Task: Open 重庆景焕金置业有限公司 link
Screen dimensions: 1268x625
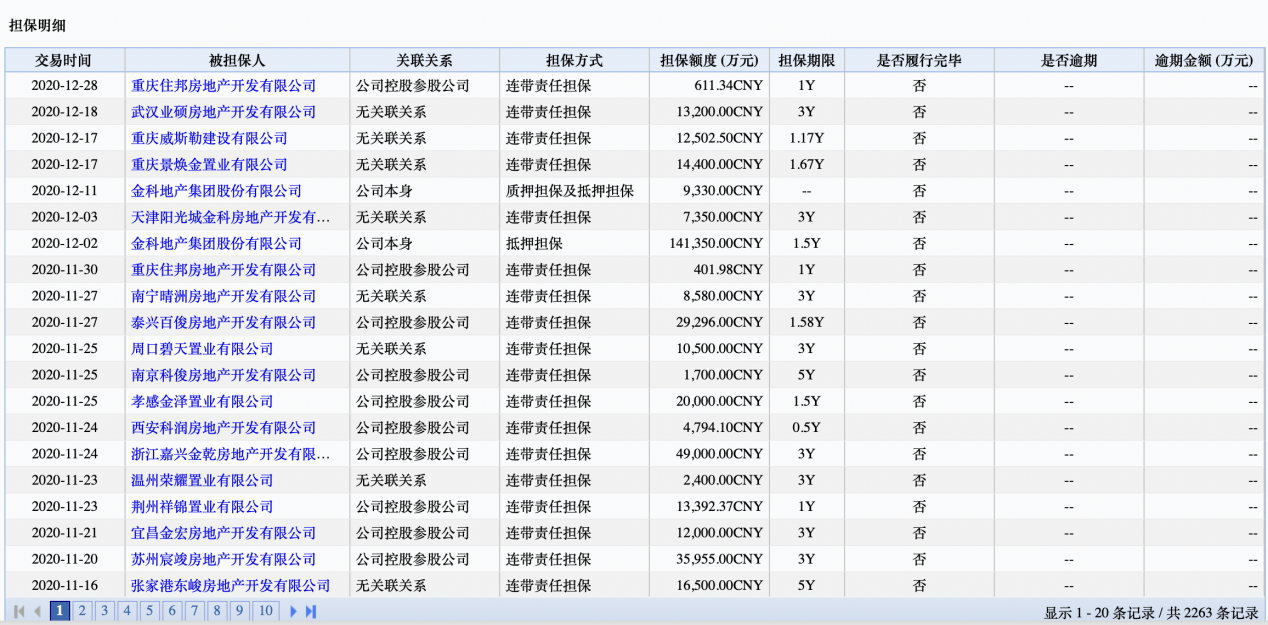Action: (210, 164)
